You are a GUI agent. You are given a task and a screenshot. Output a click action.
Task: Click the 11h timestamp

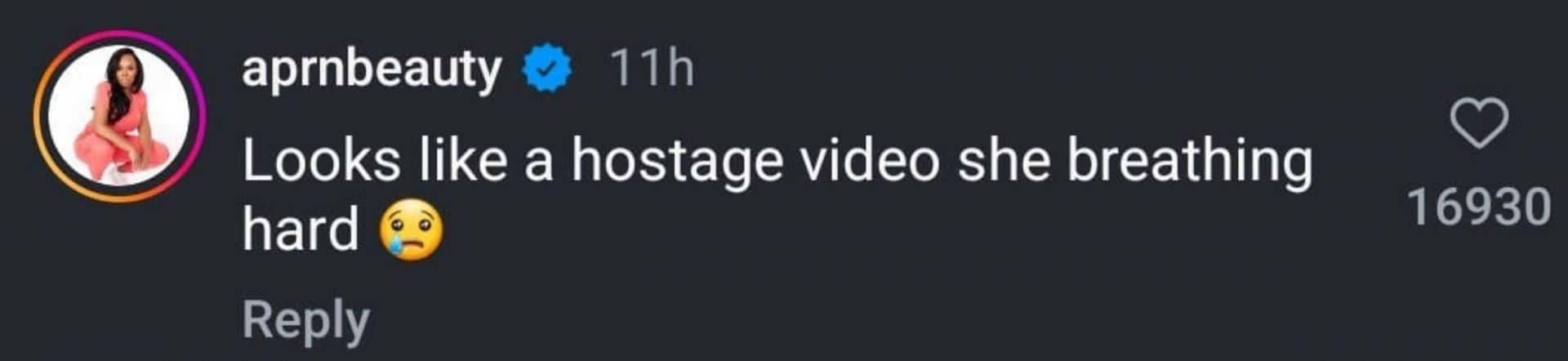pos(652,68)
